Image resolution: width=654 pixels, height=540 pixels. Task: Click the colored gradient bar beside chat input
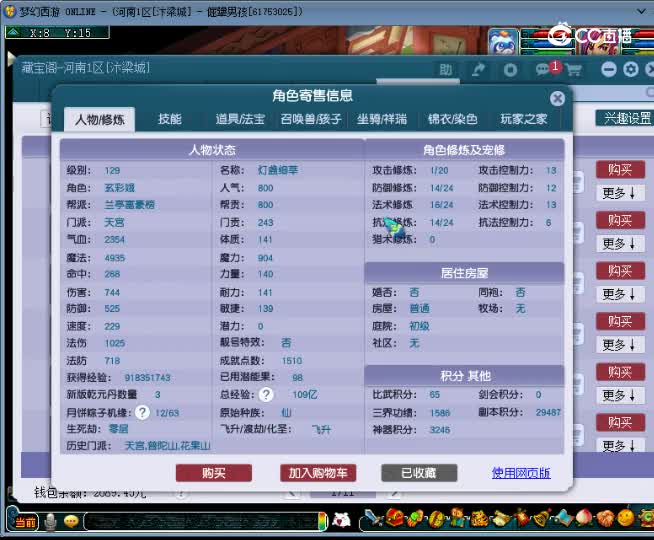tap(322, 521)
